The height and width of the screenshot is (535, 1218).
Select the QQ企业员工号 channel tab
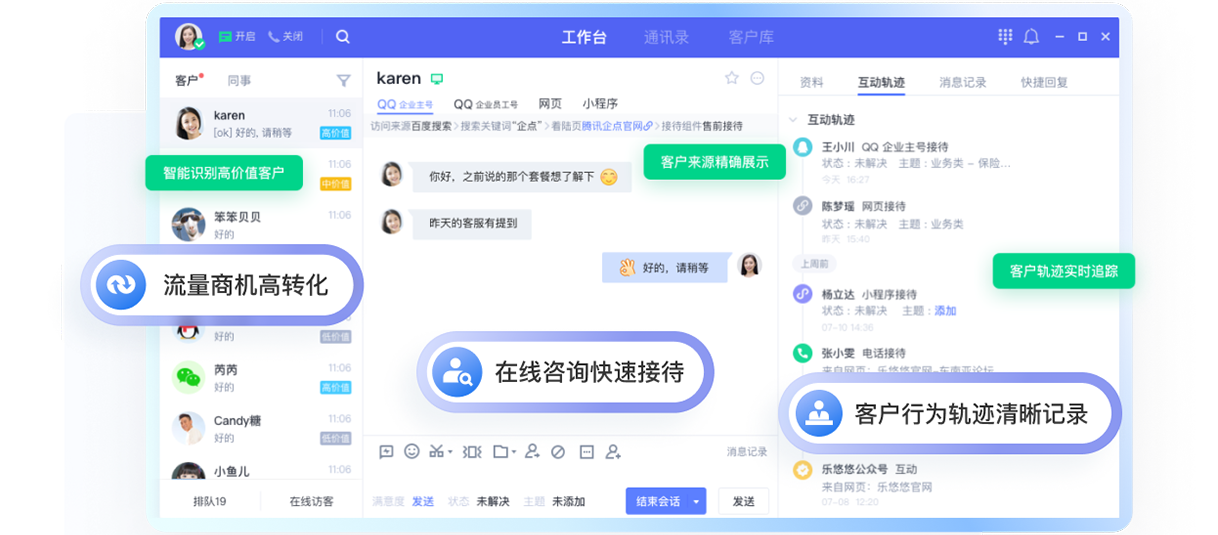[486, 104]
